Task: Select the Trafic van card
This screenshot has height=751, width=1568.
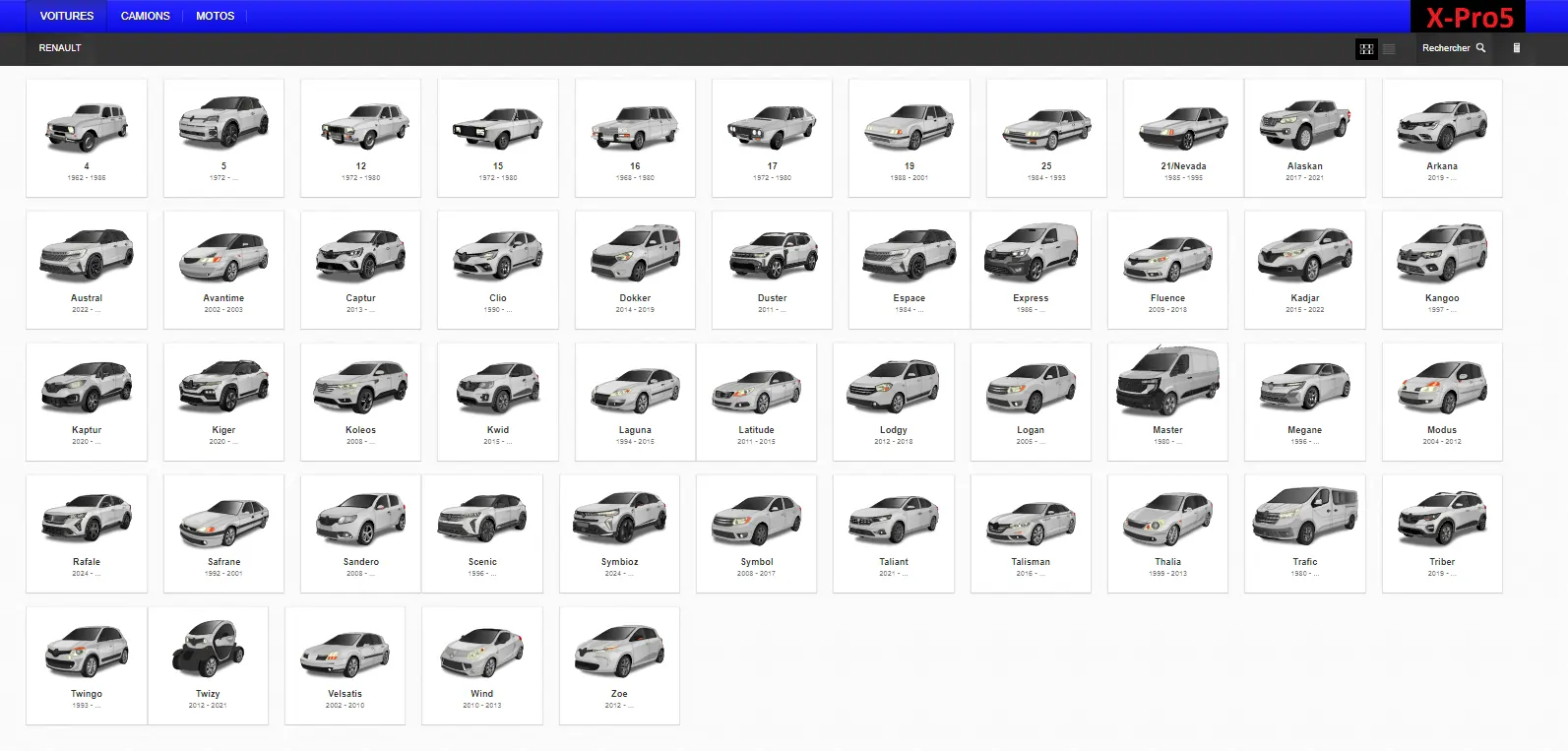Action: tap(1305, 533)
